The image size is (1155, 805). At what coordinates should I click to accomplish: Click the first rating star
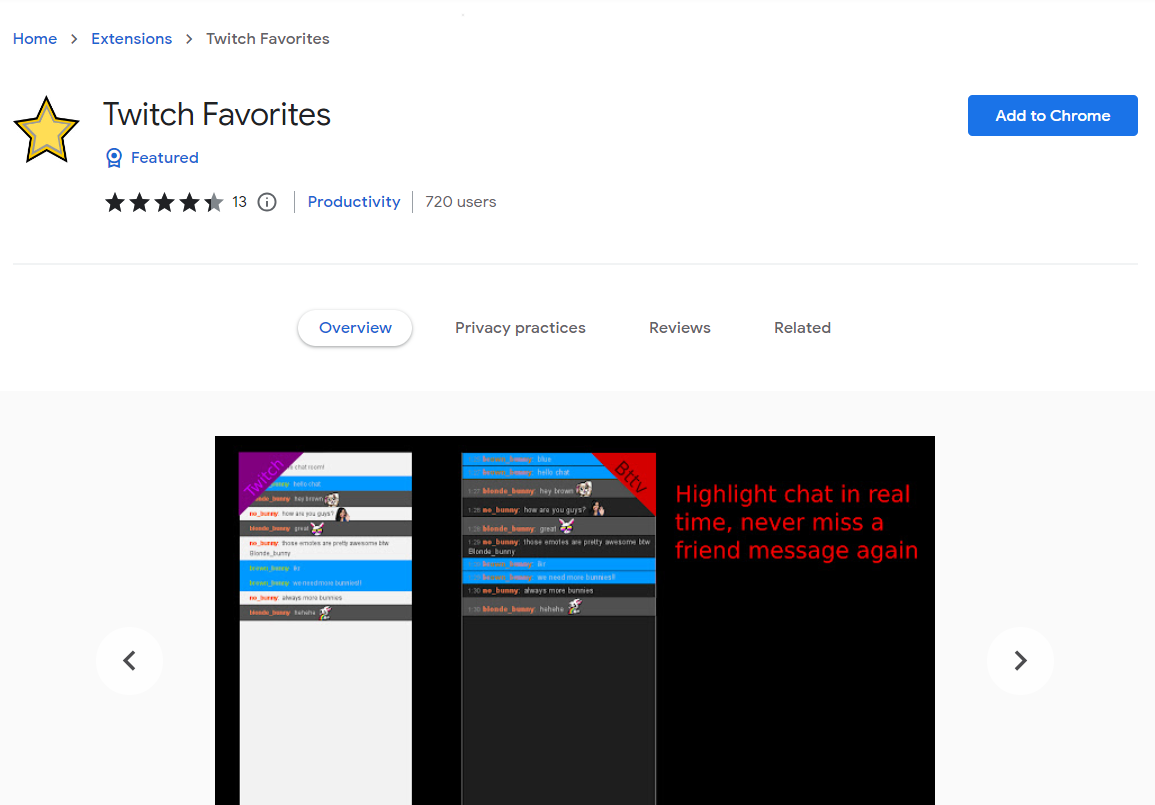pyautogui.click(x=114, y=201)
